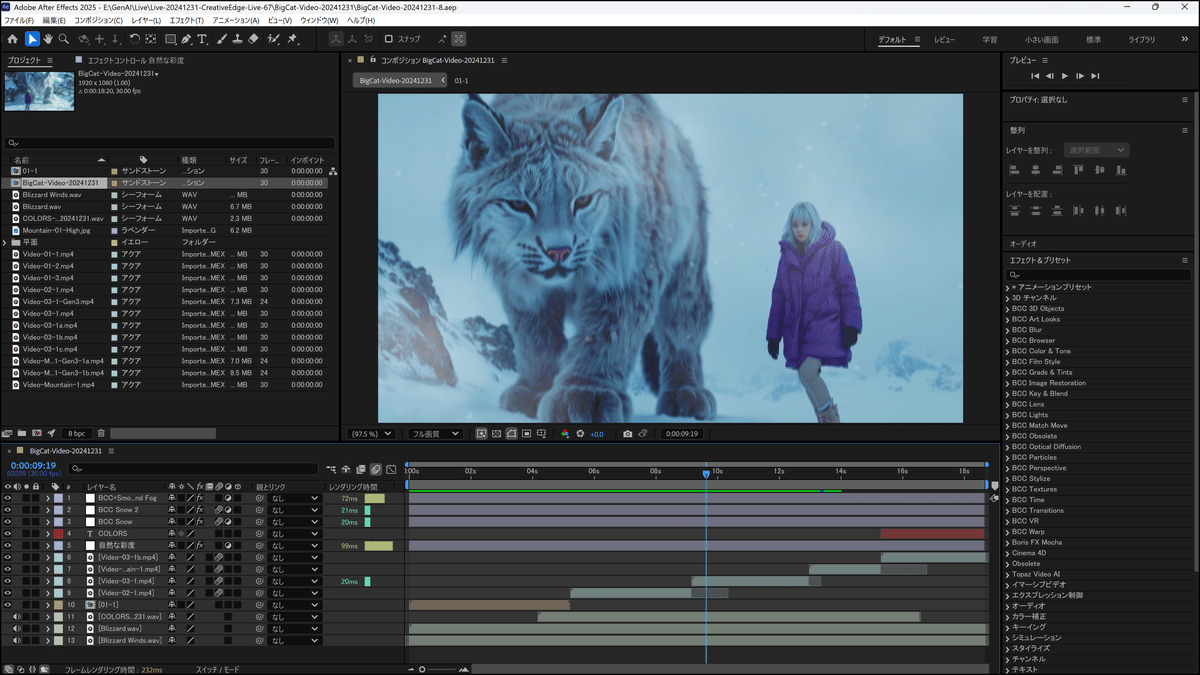Switch to the ライブラリ workspace
The height and width of the screenshot is (675, 1200).
coord(1141,40)
